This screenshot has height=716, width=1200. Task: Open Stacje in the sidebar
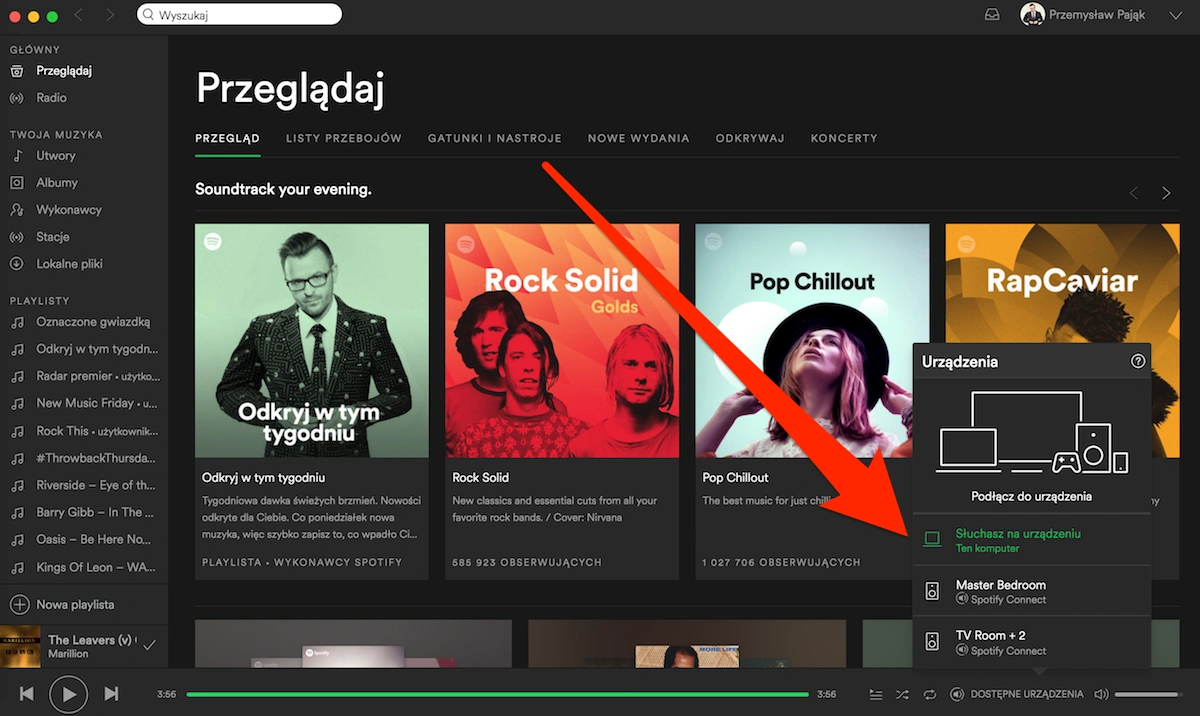(x=53, y=237)
